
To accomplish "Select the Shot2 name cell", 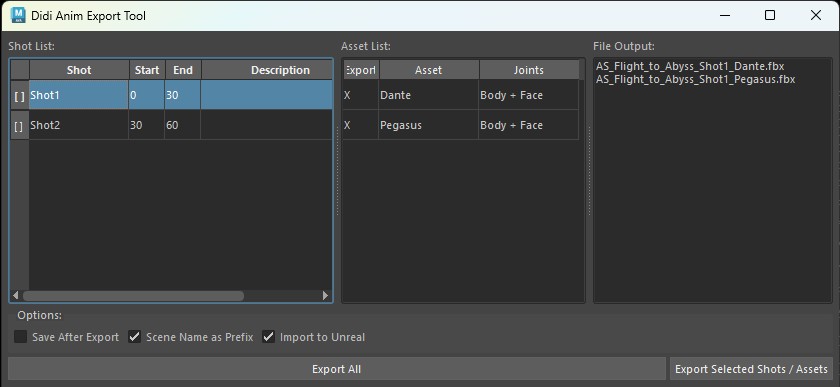I will [79, 125].
